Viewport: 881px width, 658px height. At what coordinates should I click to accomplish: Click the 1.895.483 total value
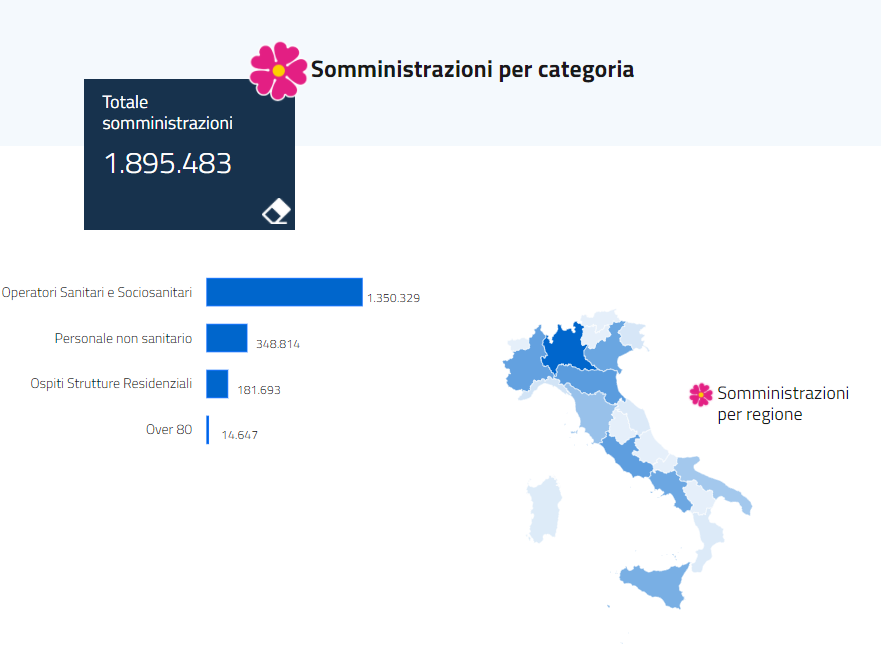coord(168,164)
